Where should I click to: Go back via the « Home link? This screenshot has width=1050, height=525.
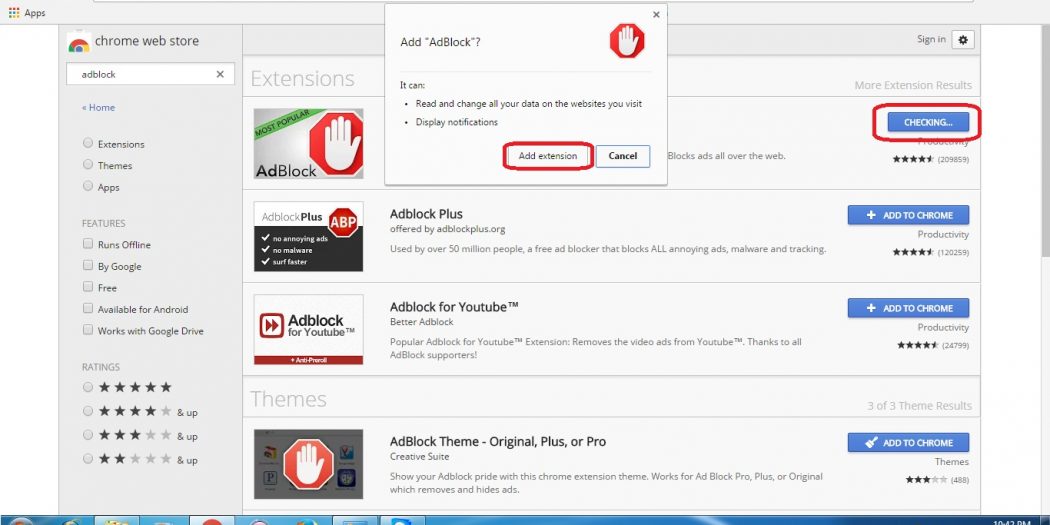tap(98, 107)
